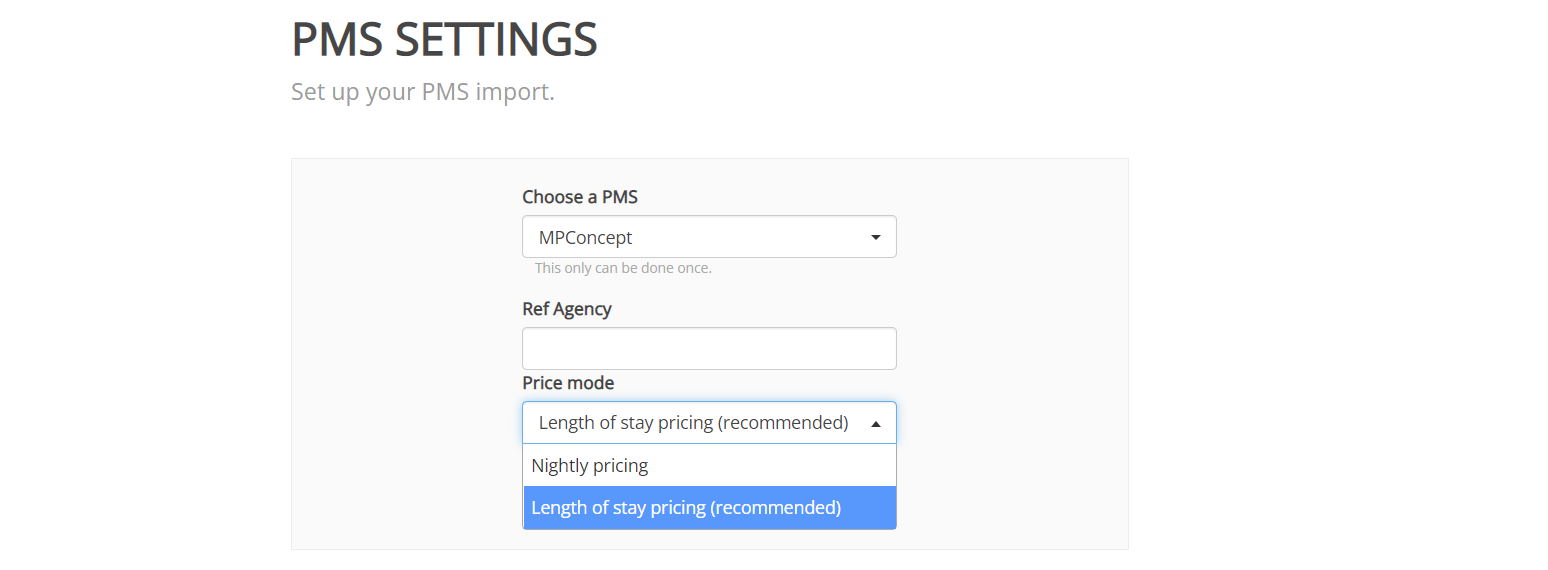Click the caret arrow beside MPConcept
1548x570 pixels.
tap(876, 238)
